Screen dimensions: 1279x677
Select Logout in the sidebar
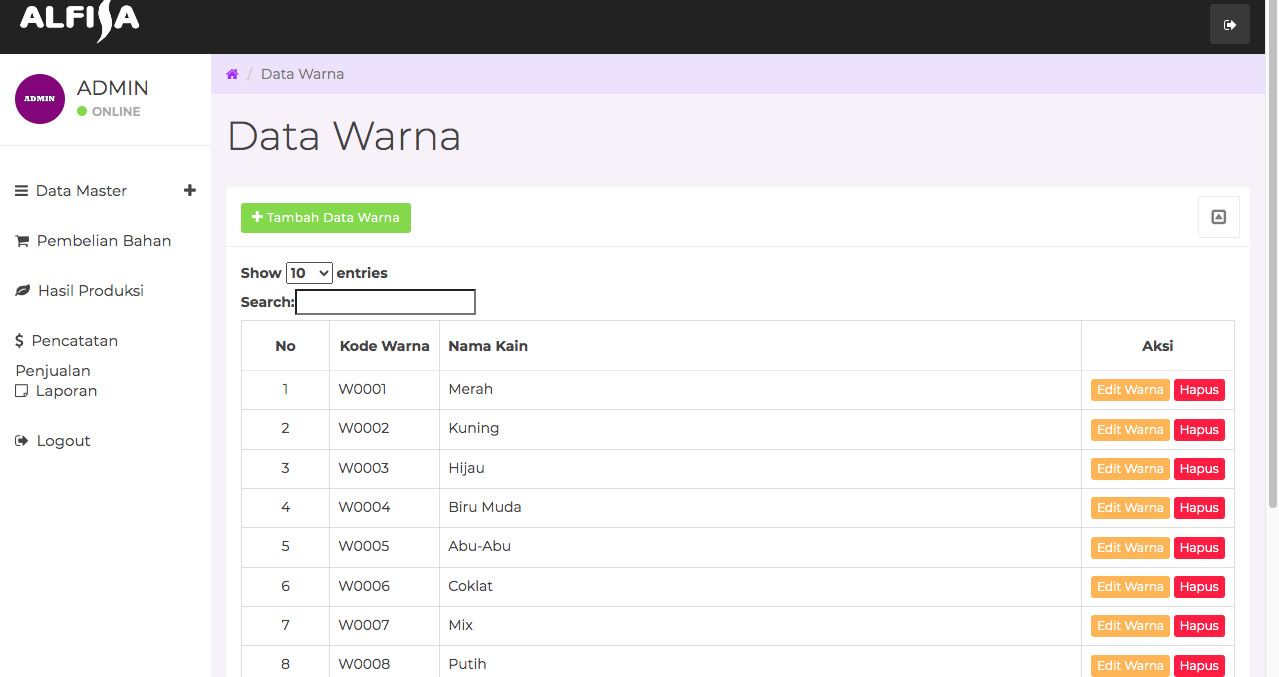point(63,441)
